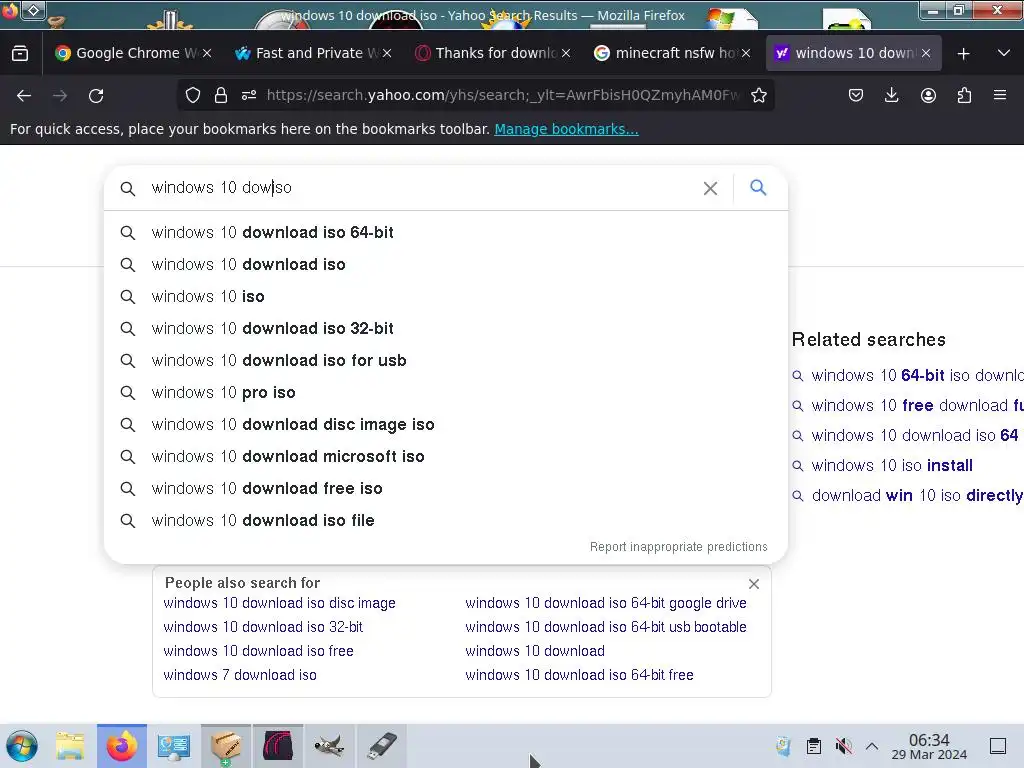Submit search with blue magnifier button

coord(758,187)
